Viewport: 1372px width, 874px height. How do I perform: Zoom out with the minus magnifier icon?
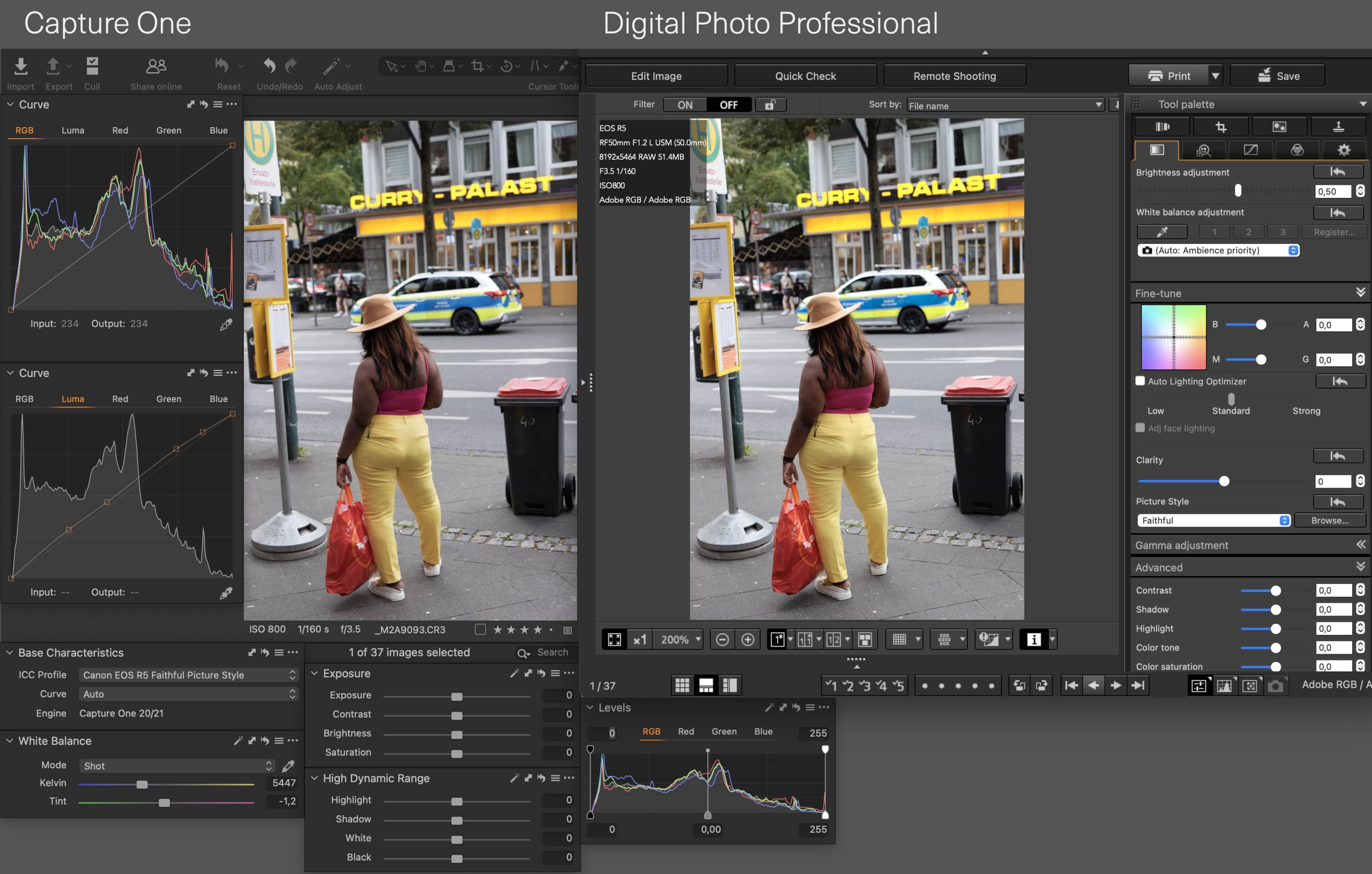(722, 640)
